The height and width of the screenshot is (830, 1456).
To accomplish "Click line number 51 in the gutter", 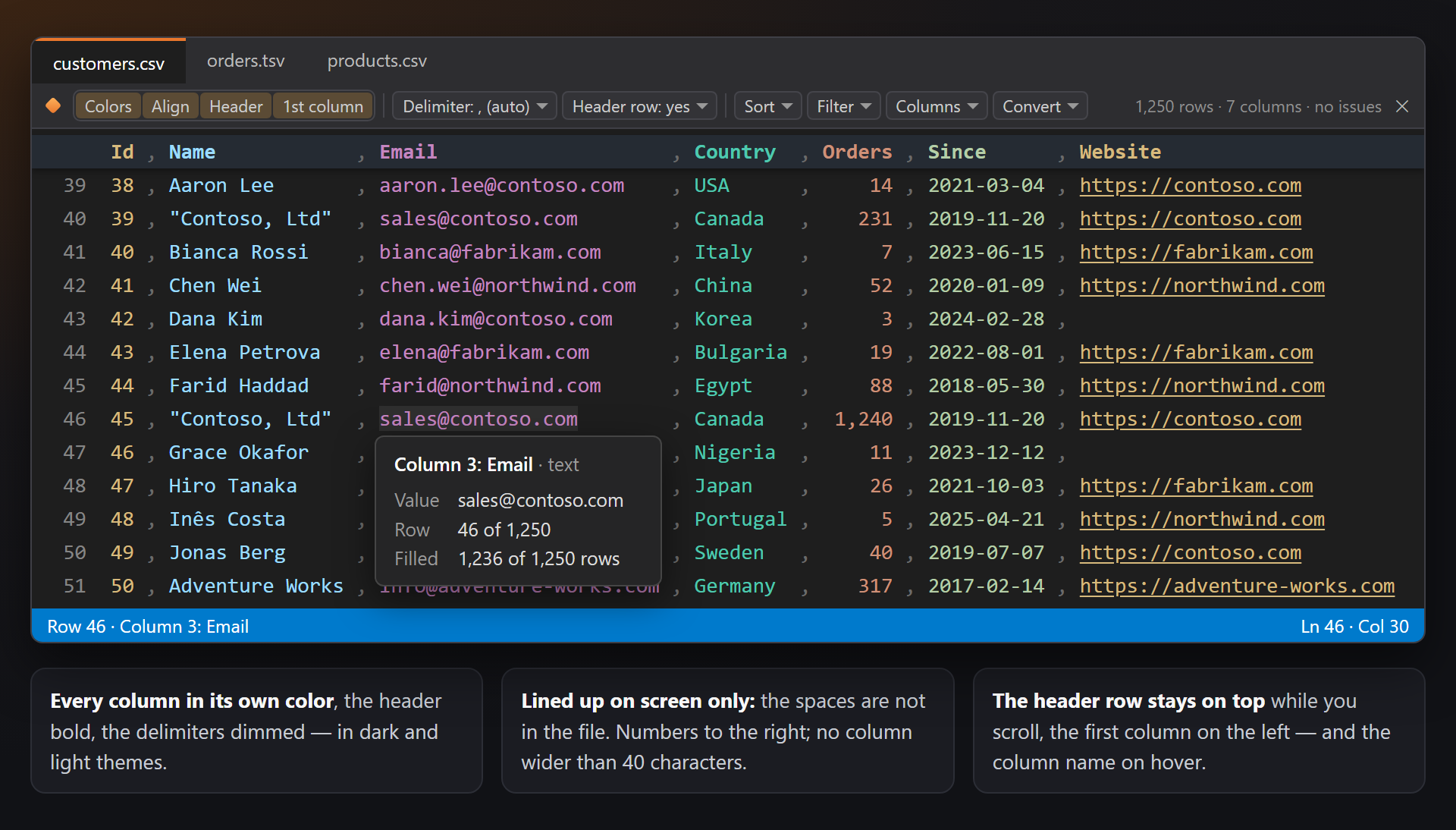I will coord(74,586).
